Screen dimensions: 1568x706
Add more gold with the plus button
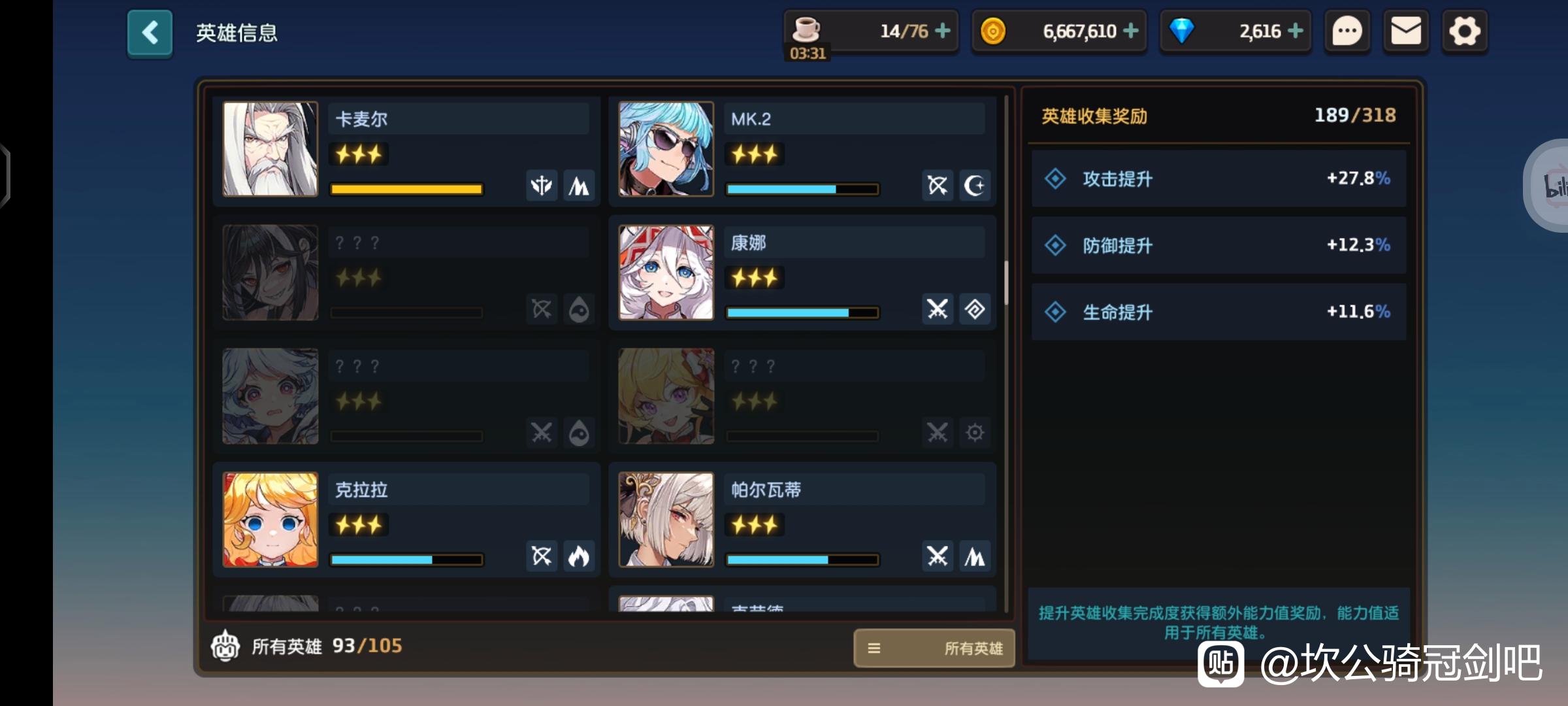coord(1130,31)
